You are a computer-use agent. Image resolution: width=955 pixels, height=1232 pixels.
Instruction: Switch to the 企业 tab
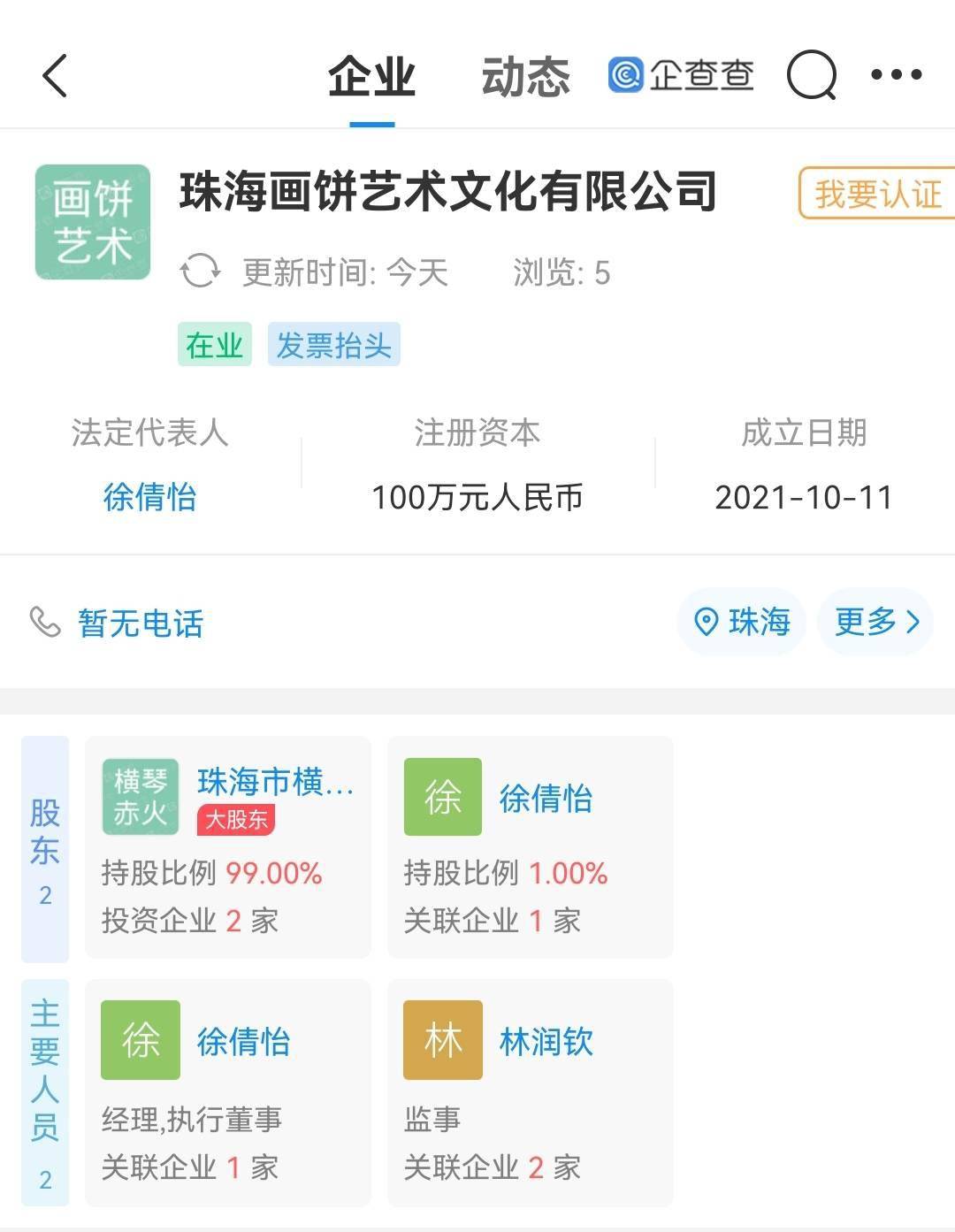pyautogui.click(x=371, y=76)
